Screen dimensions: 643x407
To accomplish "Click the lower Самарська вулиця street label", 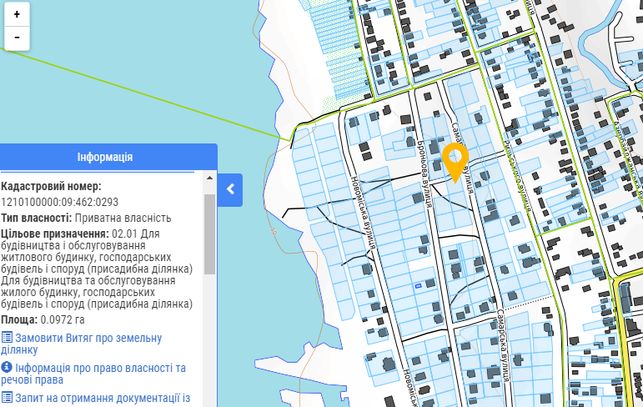I will point(503,345).
